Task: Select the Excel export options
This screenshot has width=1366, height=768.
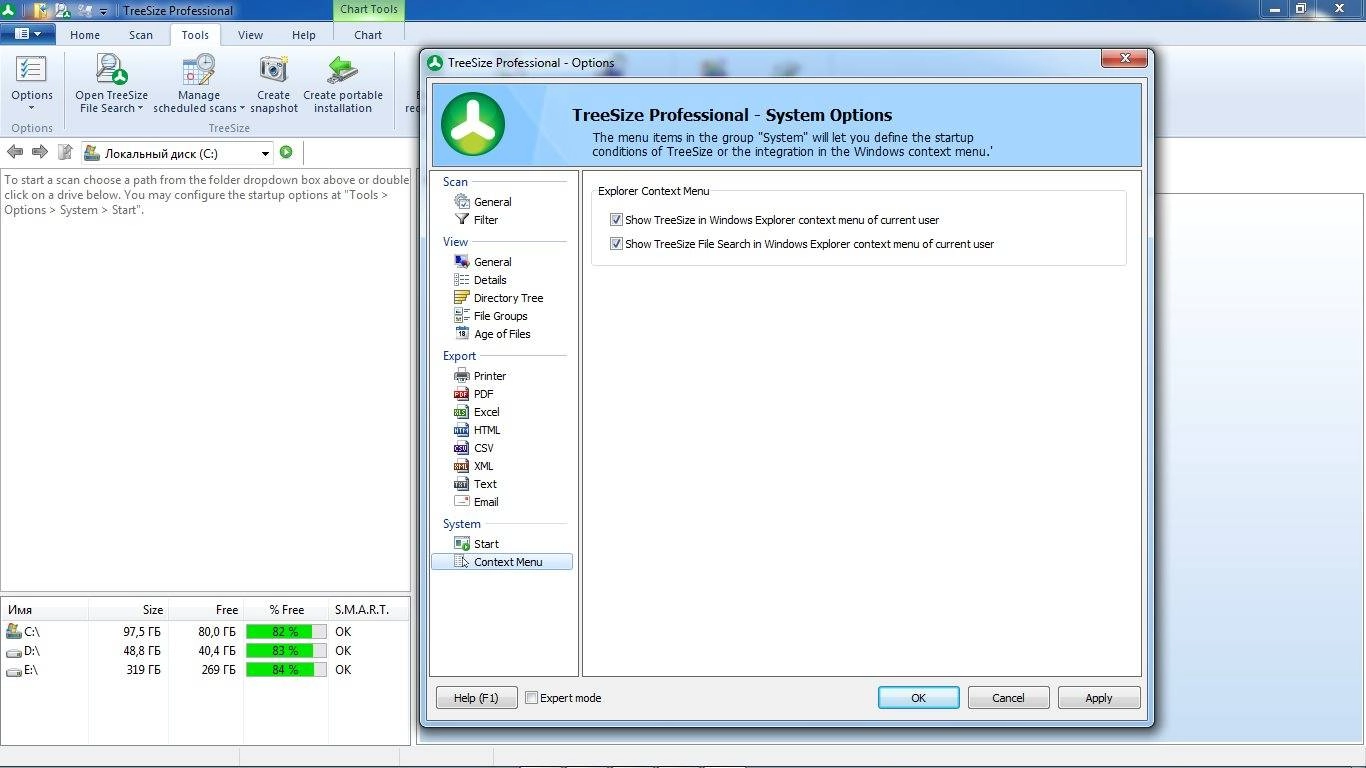Action: click(477, 412)
